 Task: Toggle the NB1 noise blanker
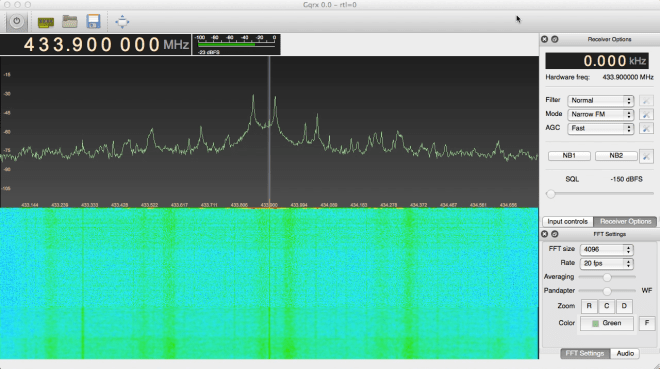point(569,156)
